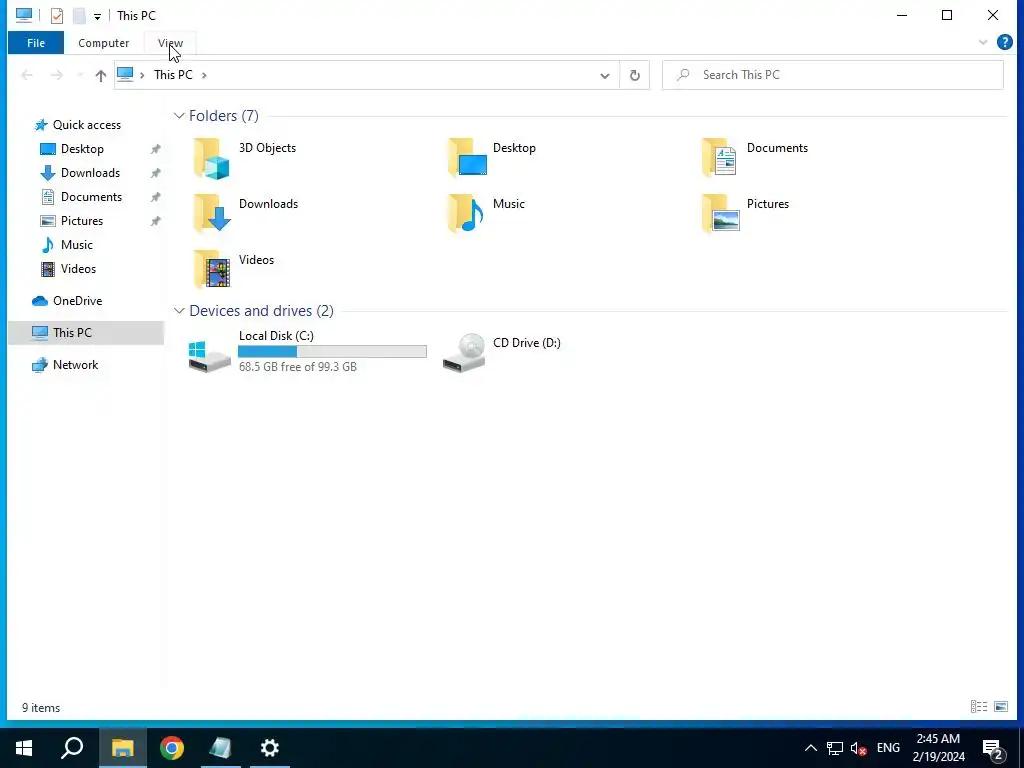
Task: Open Google Chrome from the taskbar
Action: tap(172, 748)
